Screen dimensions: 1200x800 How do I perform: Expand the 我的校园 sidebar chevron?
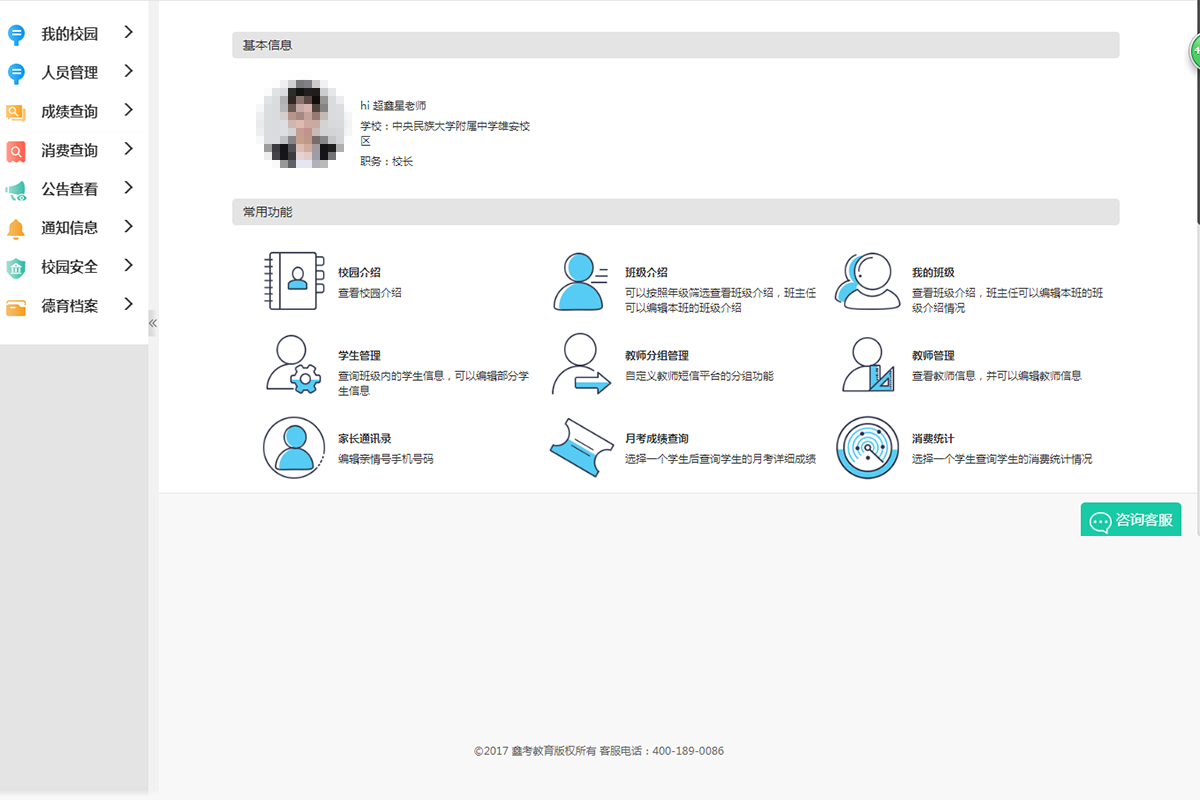[128, 33]
